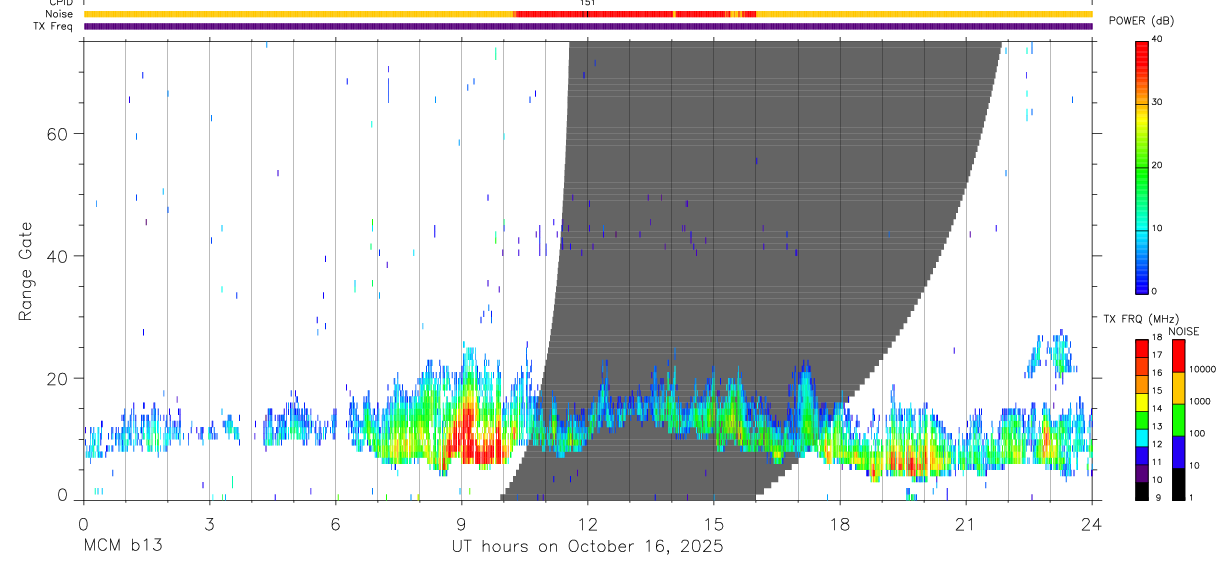
Task: Click the 100 label in the NOISE legend
Action: coord(1197,434)
